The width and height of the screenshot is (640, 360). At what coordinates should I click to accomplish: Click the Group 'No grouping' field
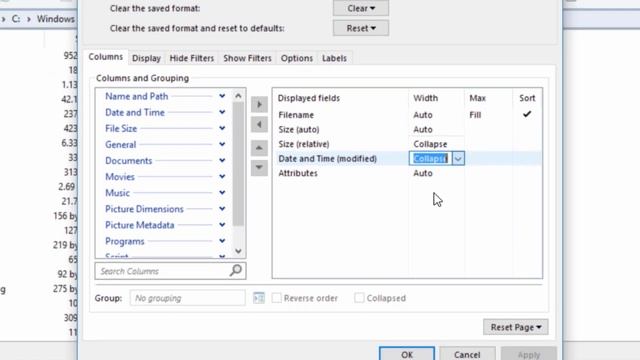pyautogui.click(x=187, y=298)
